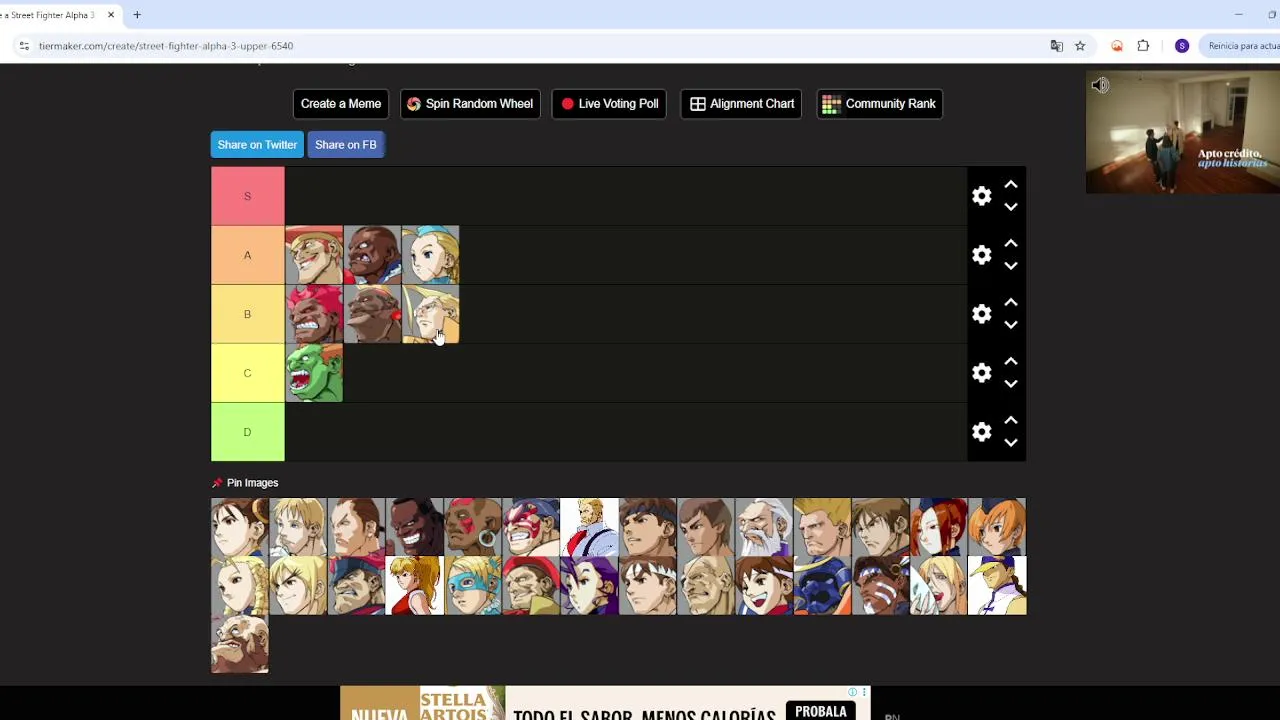Viewport: 1280px width, 720px height.
Task: Open settings gear for the B tier row
Action: pyautogui.click(x=981, y=314)
